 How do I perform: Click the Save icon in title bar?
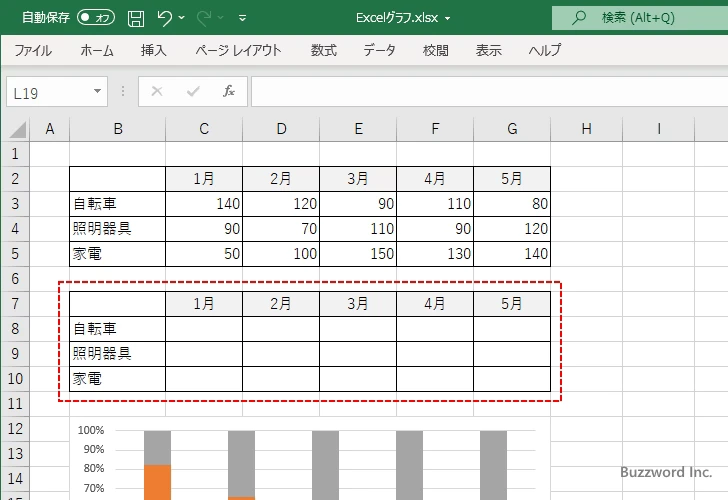click(x=136, y=18)
